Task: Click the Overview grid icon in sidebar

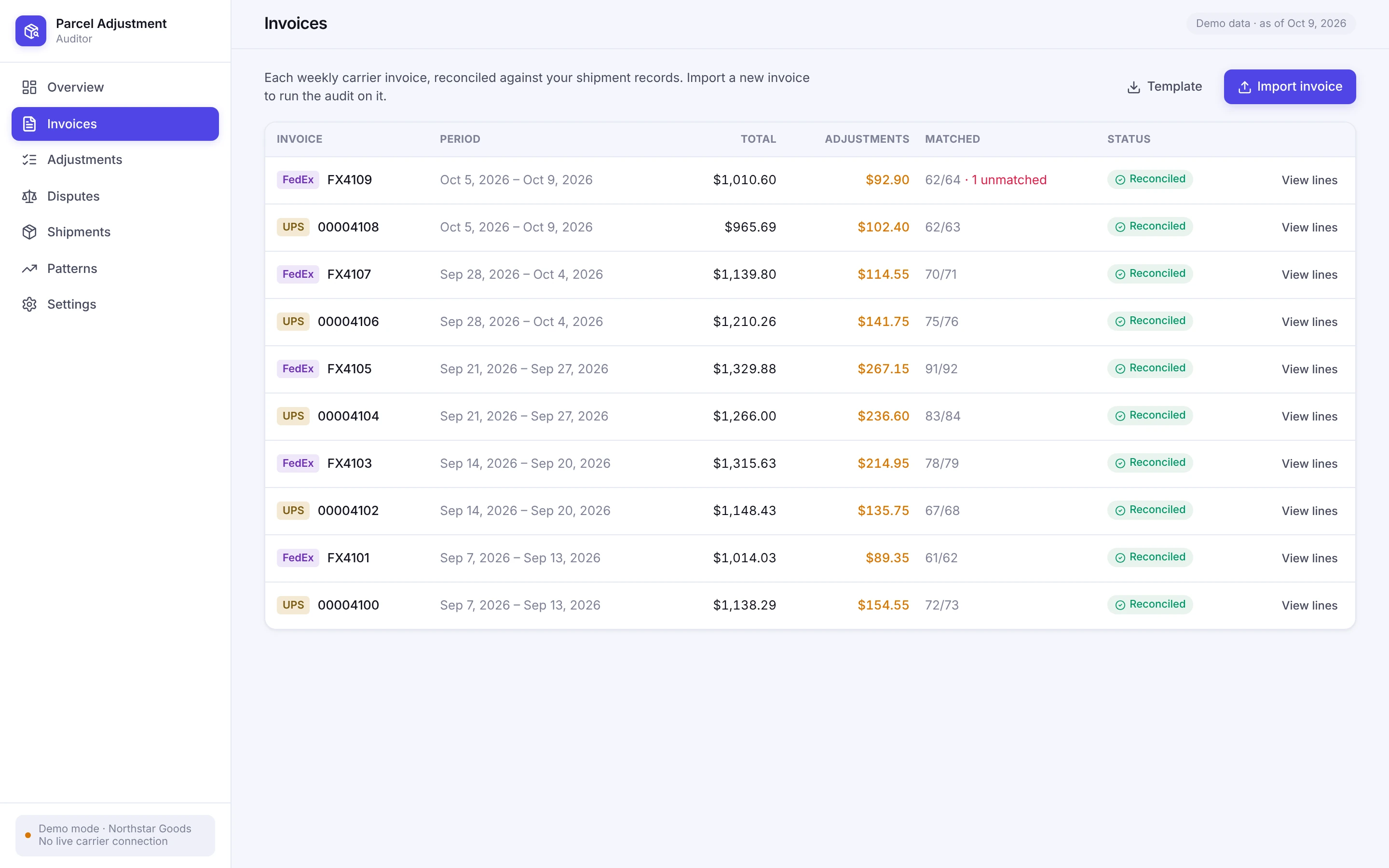Action: tap(29, 87)
